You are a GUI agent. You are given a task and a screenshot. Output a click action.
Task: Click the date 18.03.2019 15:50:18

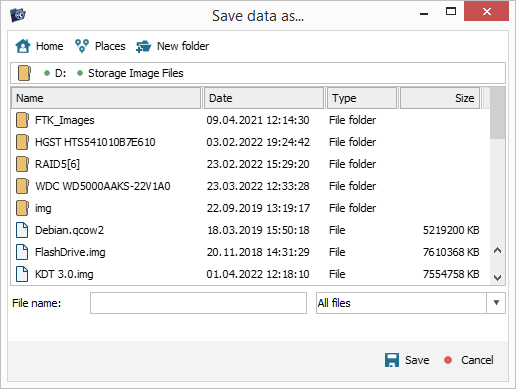pyautogui.click(x=258, y=230)
